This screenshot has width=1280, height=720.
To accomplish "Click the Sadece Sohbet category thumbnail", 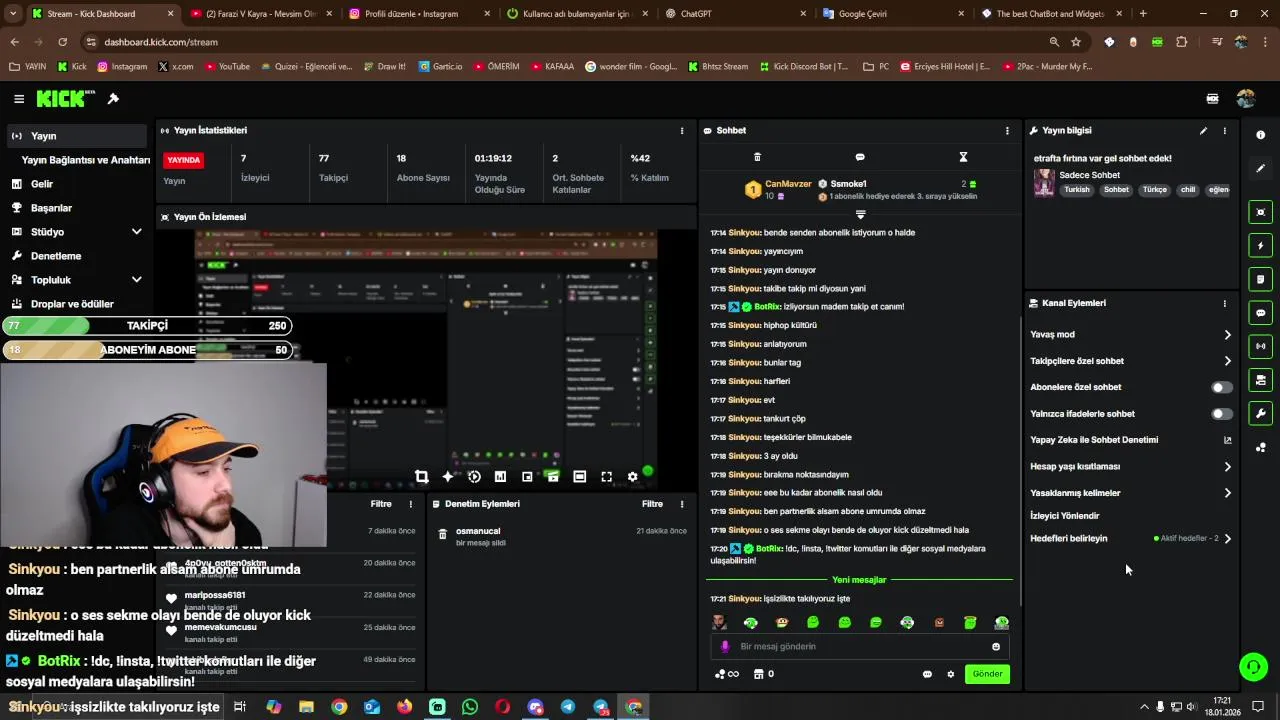I will tap(1044, 183).
